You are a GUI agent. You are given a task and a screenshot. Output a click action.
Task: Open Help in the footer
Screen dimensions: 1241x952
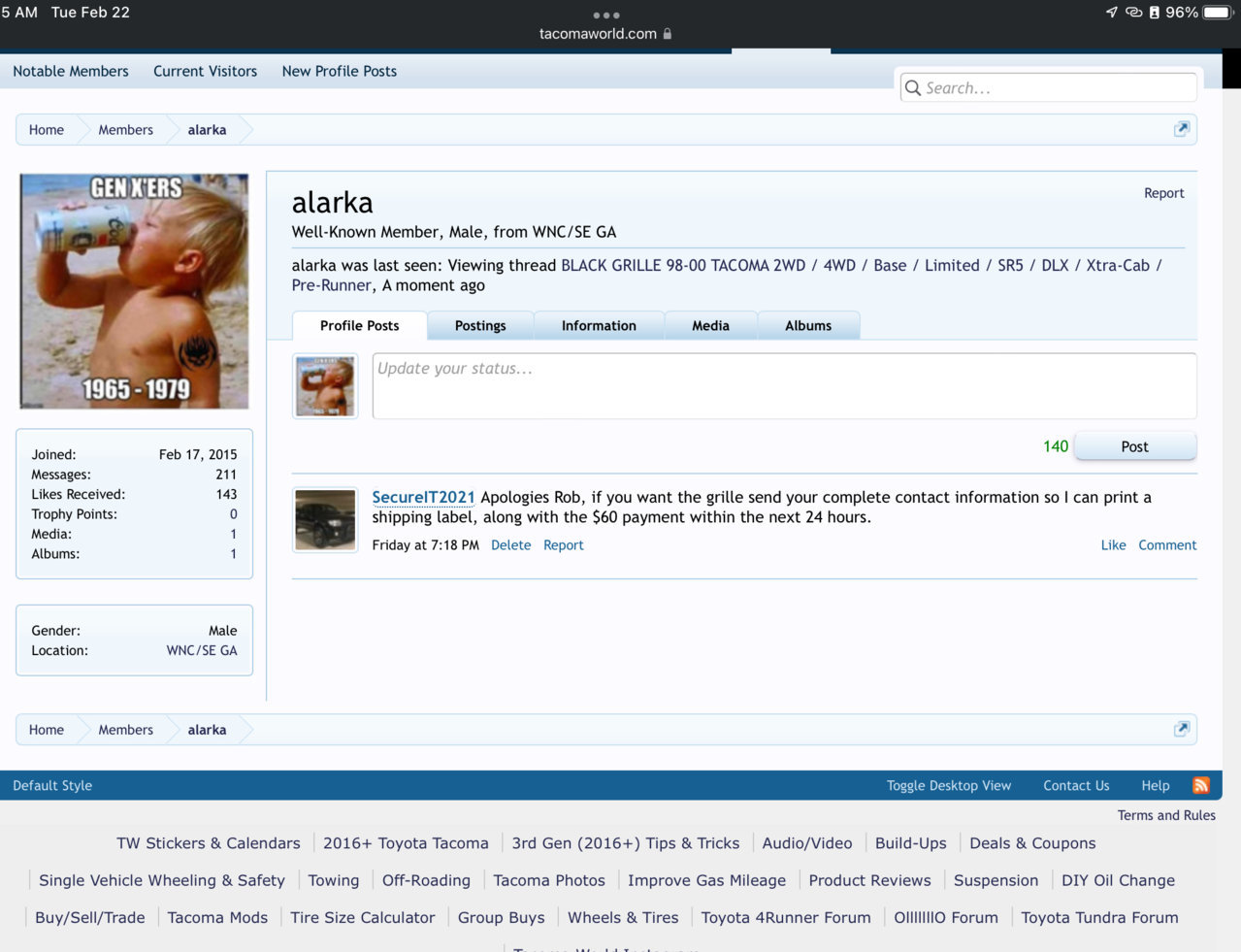pos(1156,785)
